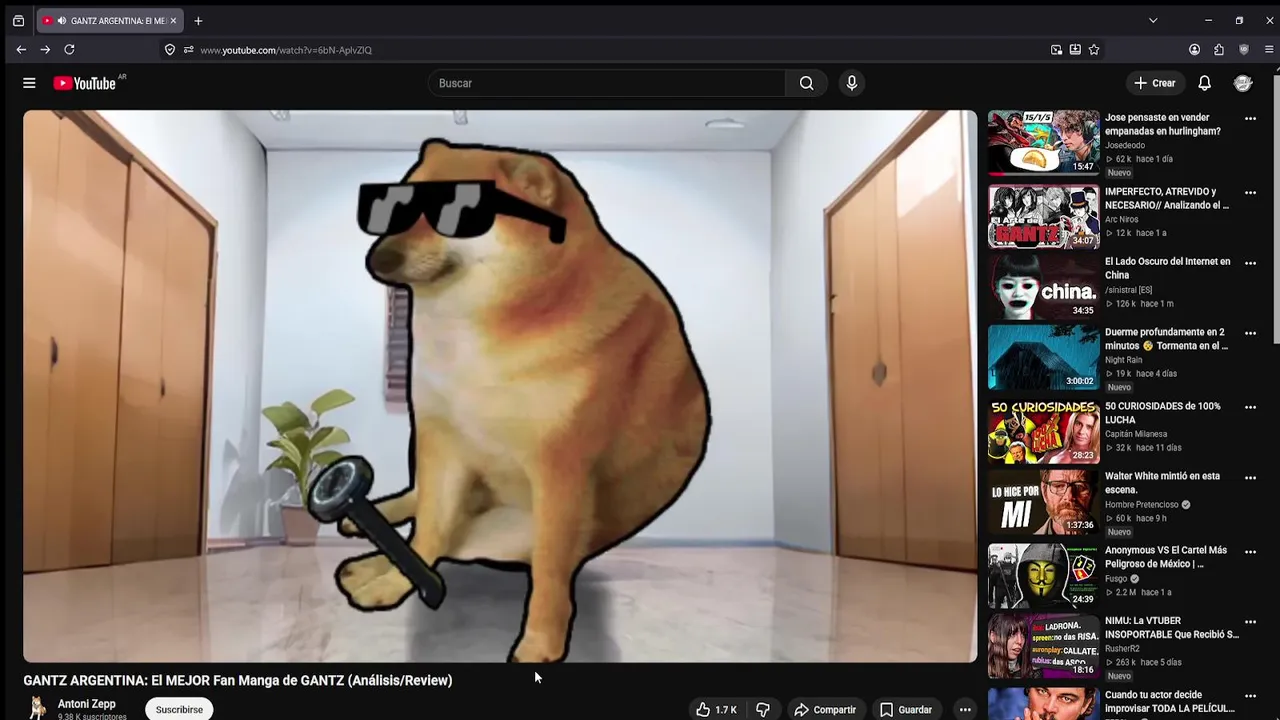This screenshot has width=1280, height=720.
Task: Open options for 'El Lado Oscuro del Internet'
Action: (x=1250, y=263)
